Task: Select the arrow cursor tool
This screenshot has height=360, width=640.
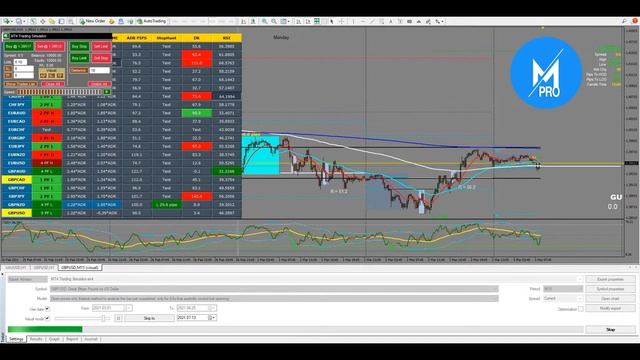Action: pyautogui.click(x=331, y=21)
